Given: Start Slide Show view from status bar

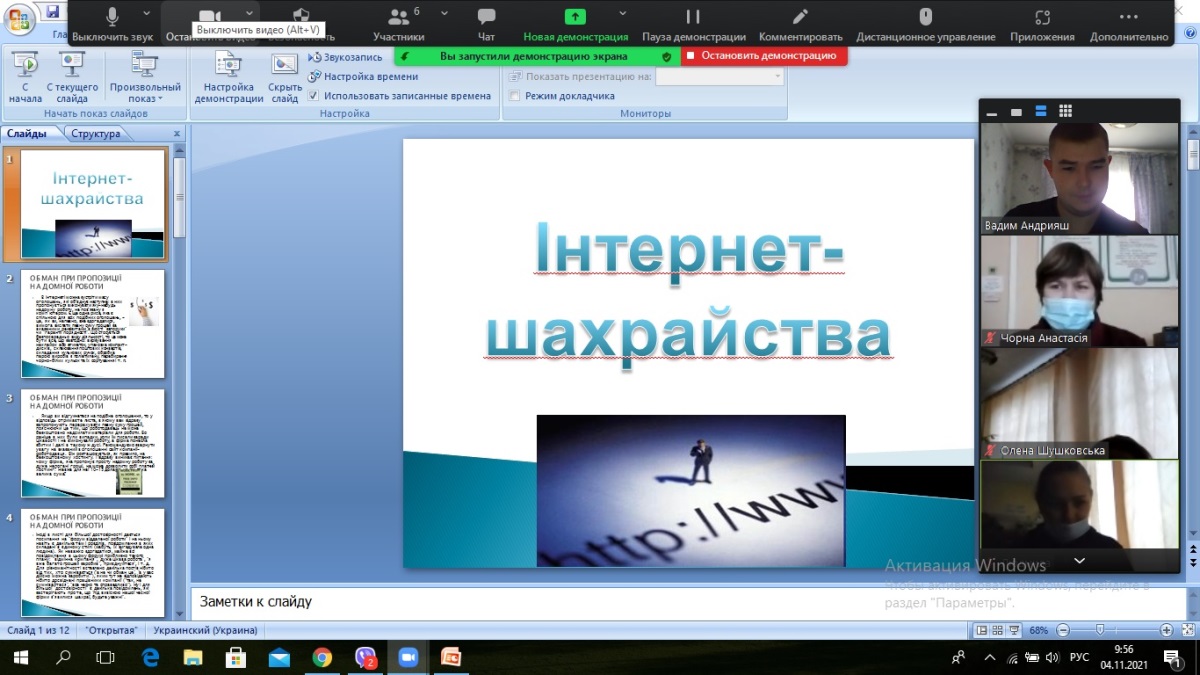Looking at the screenshot, I should (x=1015, y=630).
